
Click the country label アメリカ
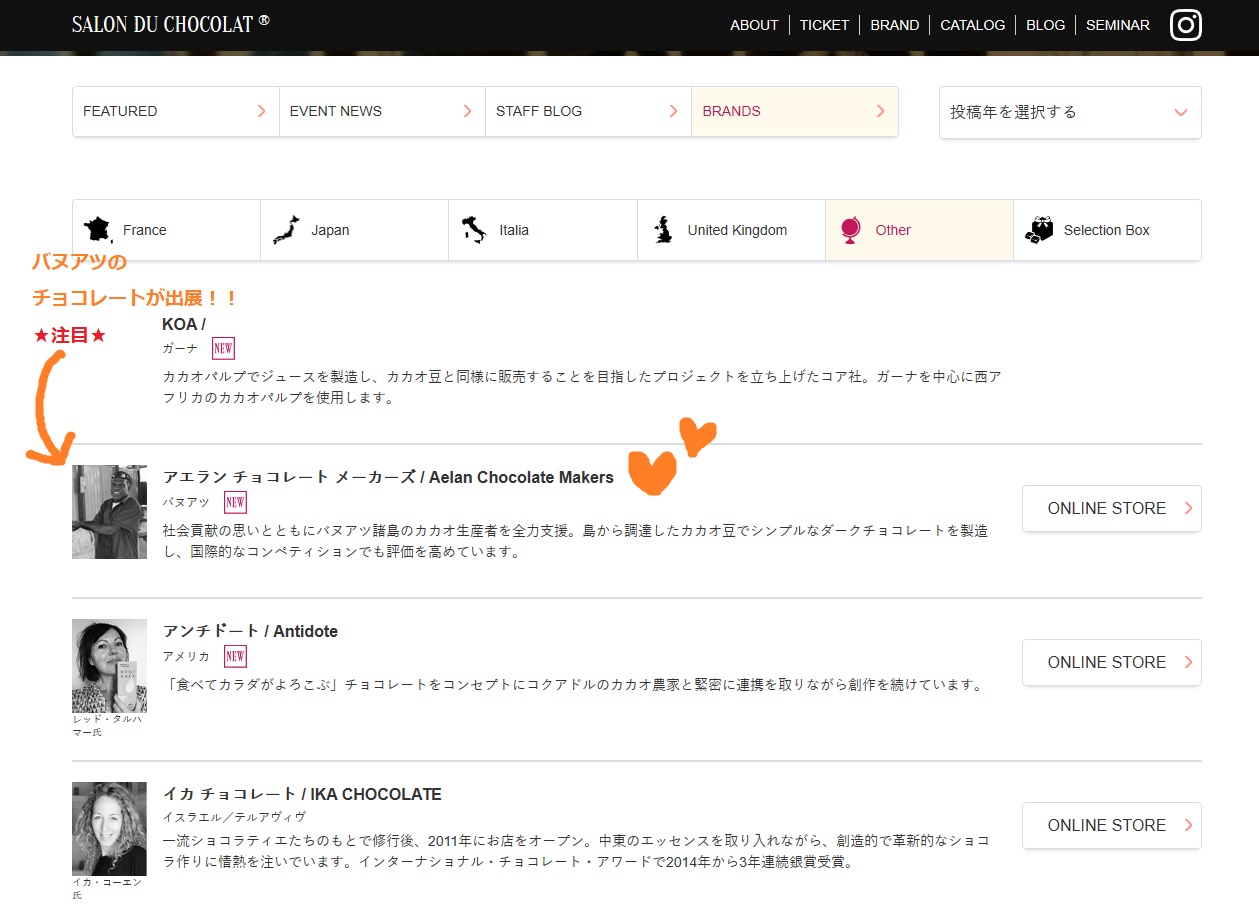(x=186, y=656)
